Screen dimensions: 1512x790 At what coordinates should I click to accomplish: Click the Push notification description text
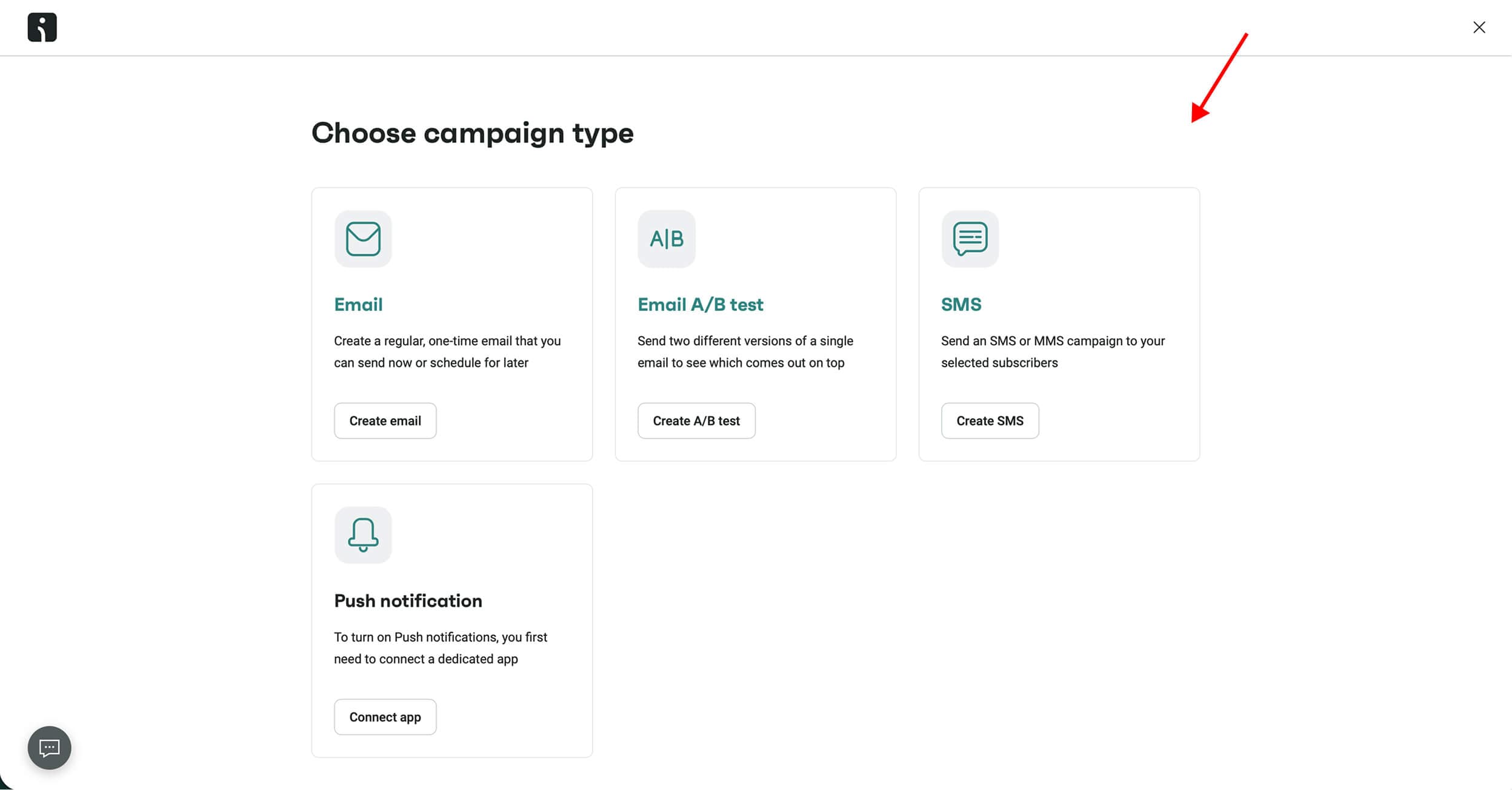tap(440, 648)
